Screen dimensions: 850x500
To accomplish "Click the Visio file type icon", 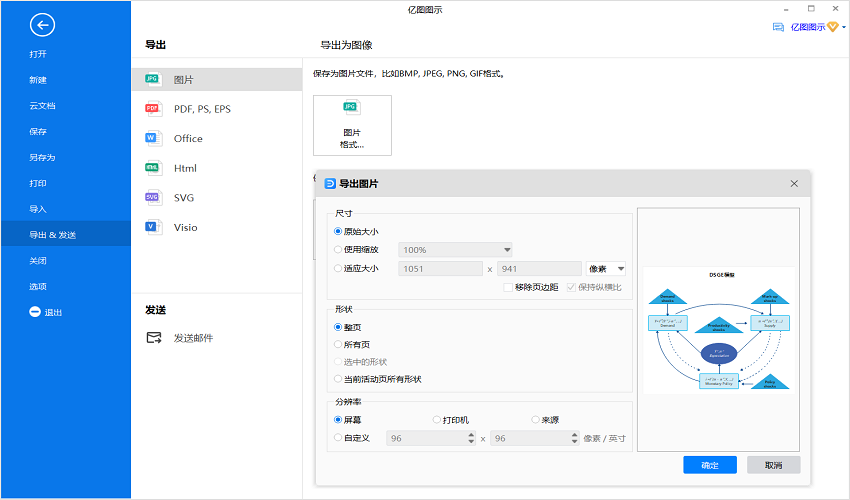I will [153, 227].
